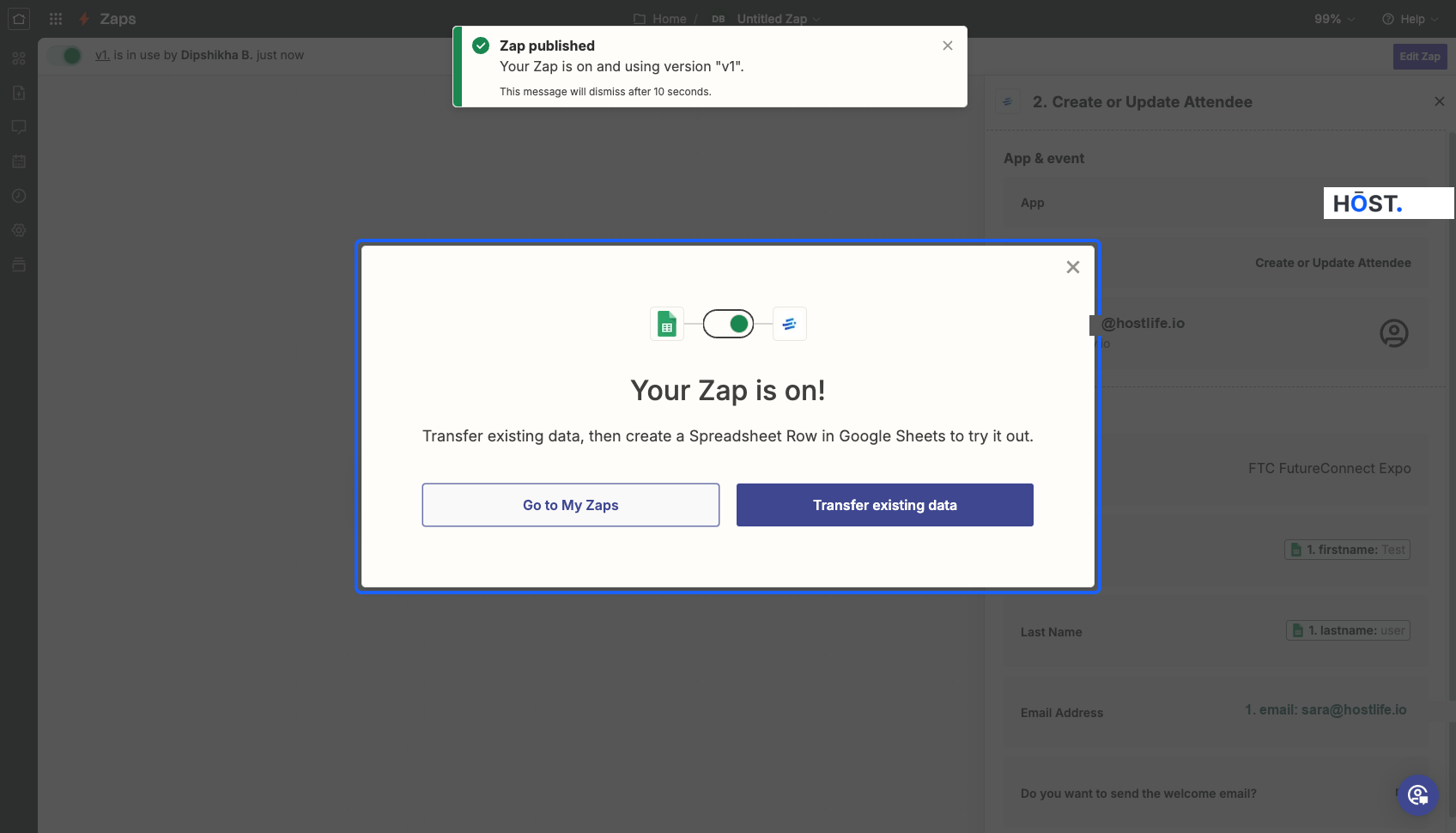The width and height of the screenshot is (1456, 833).
Task: Open Zap history clock icon in sidebar
Action: point(19,196)
